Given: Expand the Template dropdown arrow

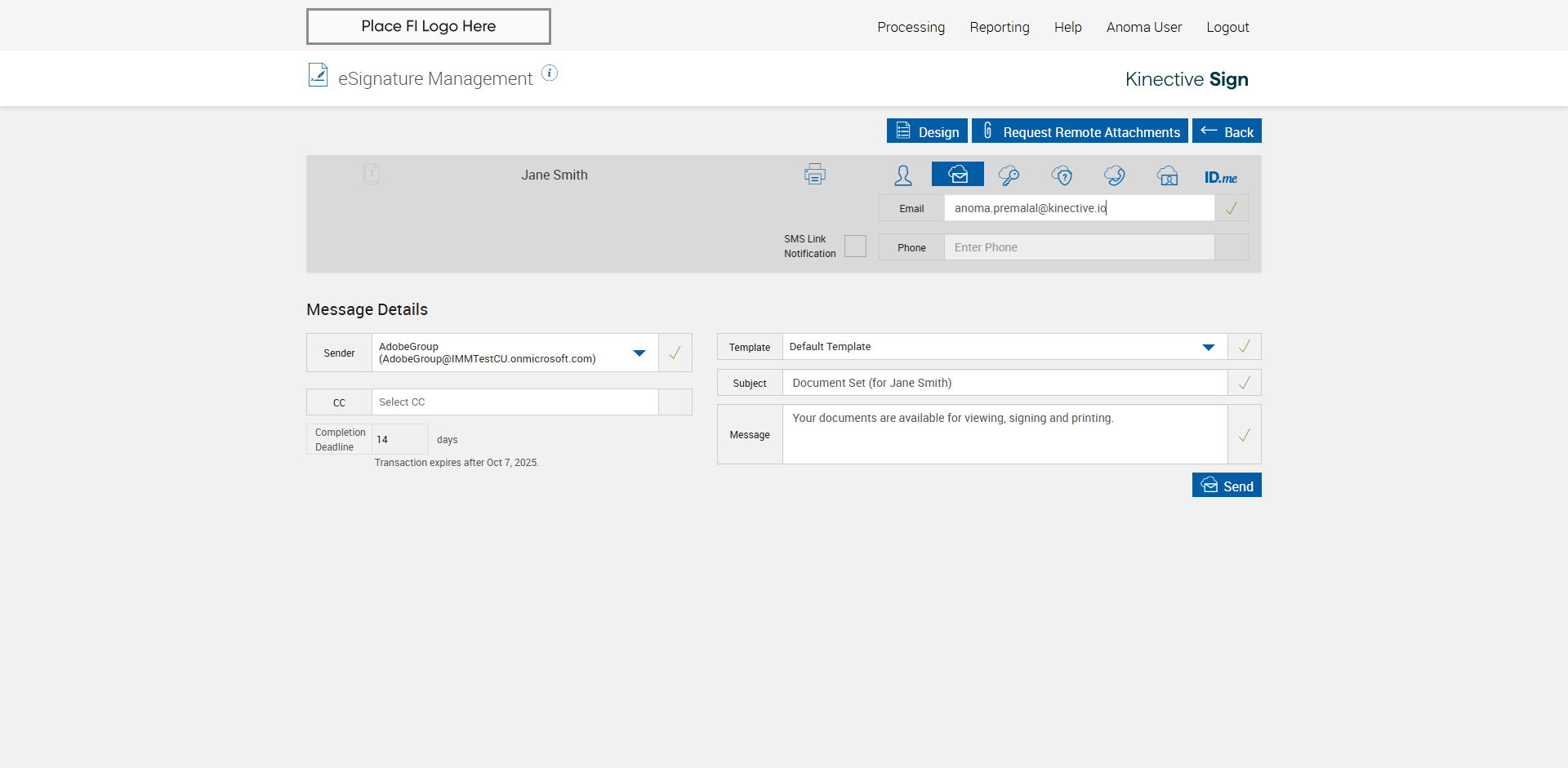Looking at the screenshot, I should pos(1208,348).
